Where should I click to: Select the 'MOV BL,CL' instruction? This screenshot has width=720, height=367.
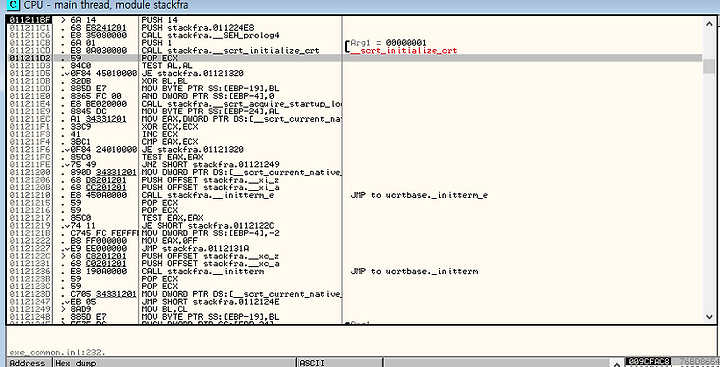(x=162, y=309)
